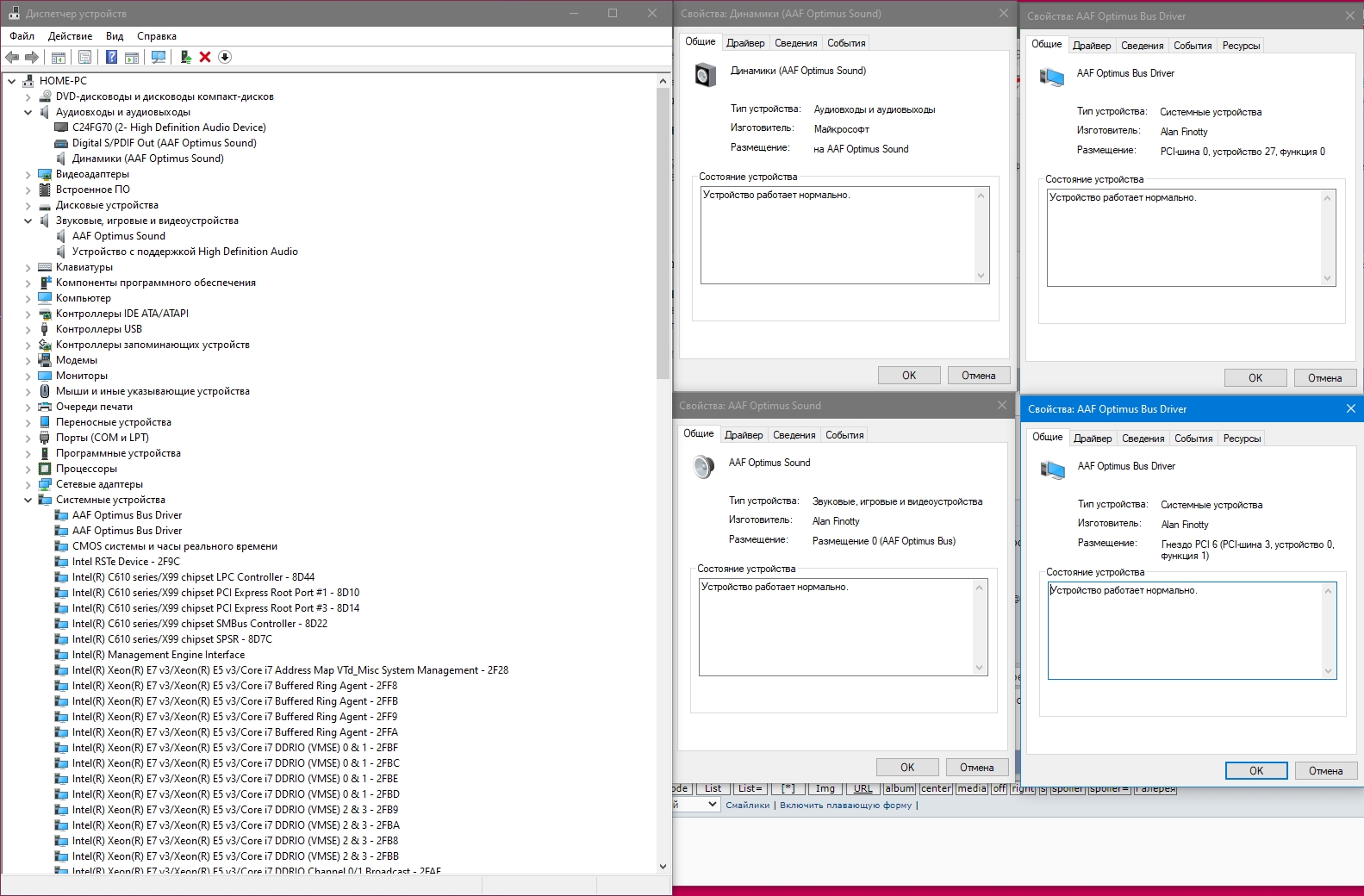
Task: Click the Img formatting button
Action: pos(825,788)
